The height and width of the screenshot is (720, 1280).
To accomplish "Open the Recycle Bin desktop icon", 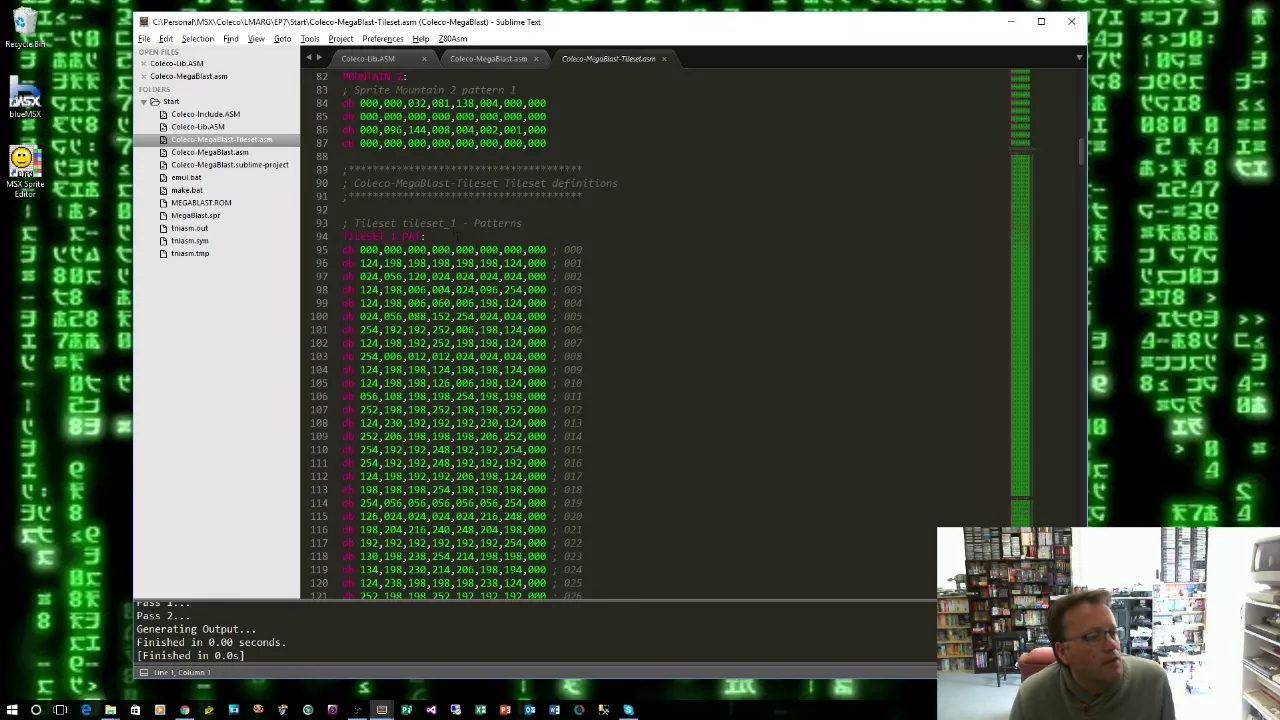I will tap(25, 27).
